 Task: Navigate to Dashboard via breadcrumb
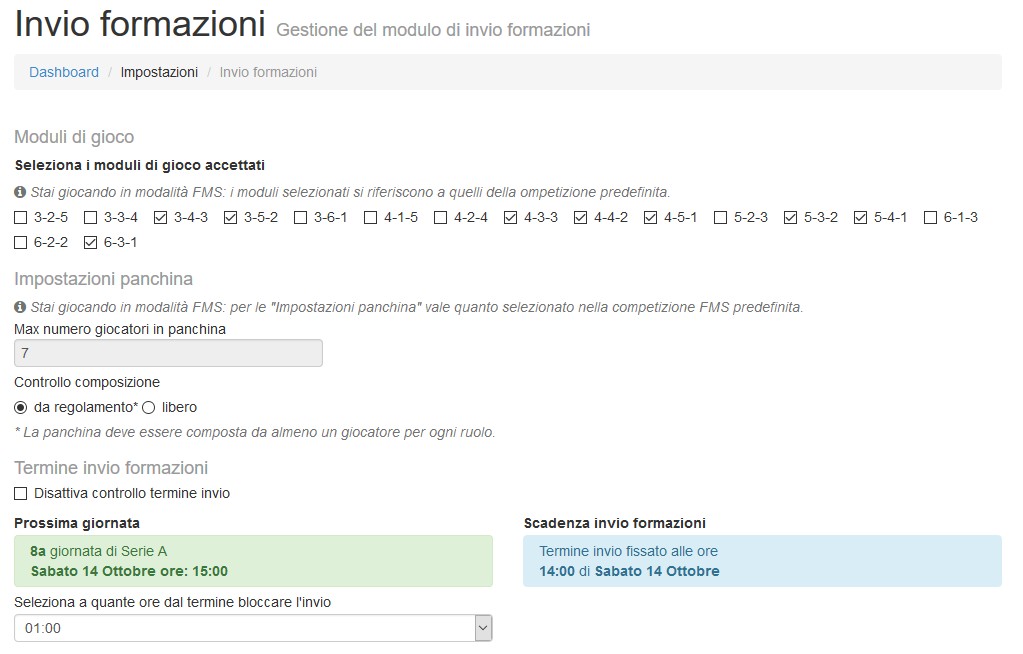pyautogui.click(x=63, y=72)
